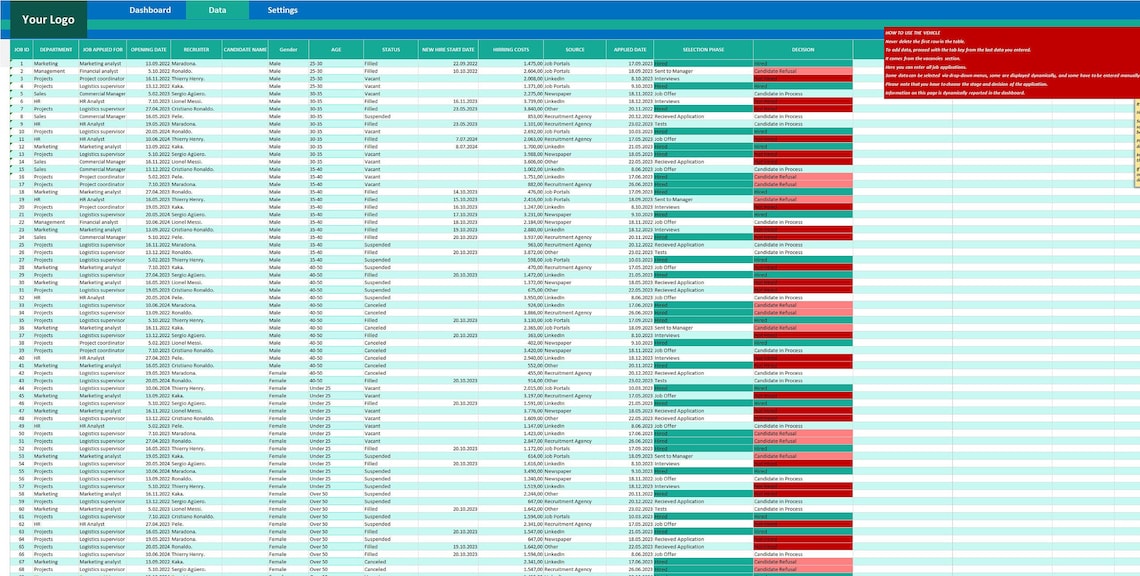Image resolution: width=1140 pixels, height=576 pixels.
Task: Open the Settings tab
Action: 282,9
